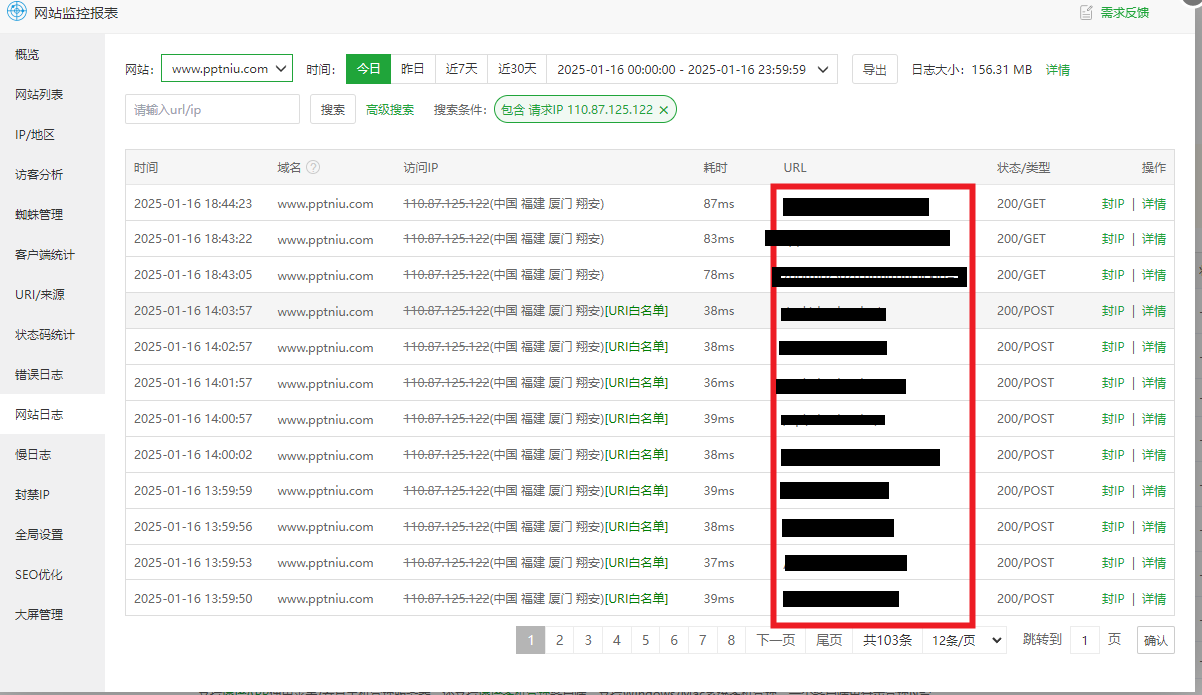The image size is (1202, 695).
Task: Click 封IP for the 14:01:57 row
Action: coord(1113,383)
